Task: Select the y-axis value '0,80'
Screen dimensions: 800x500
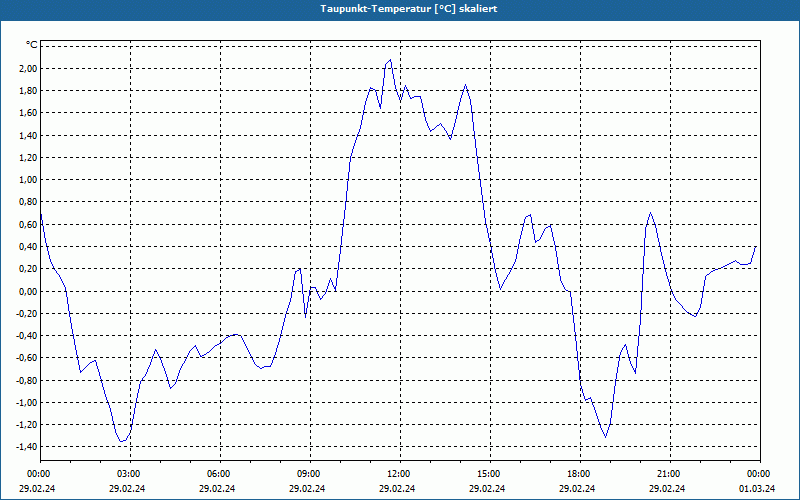Action: pyautogui.click(x=28, y=202)
